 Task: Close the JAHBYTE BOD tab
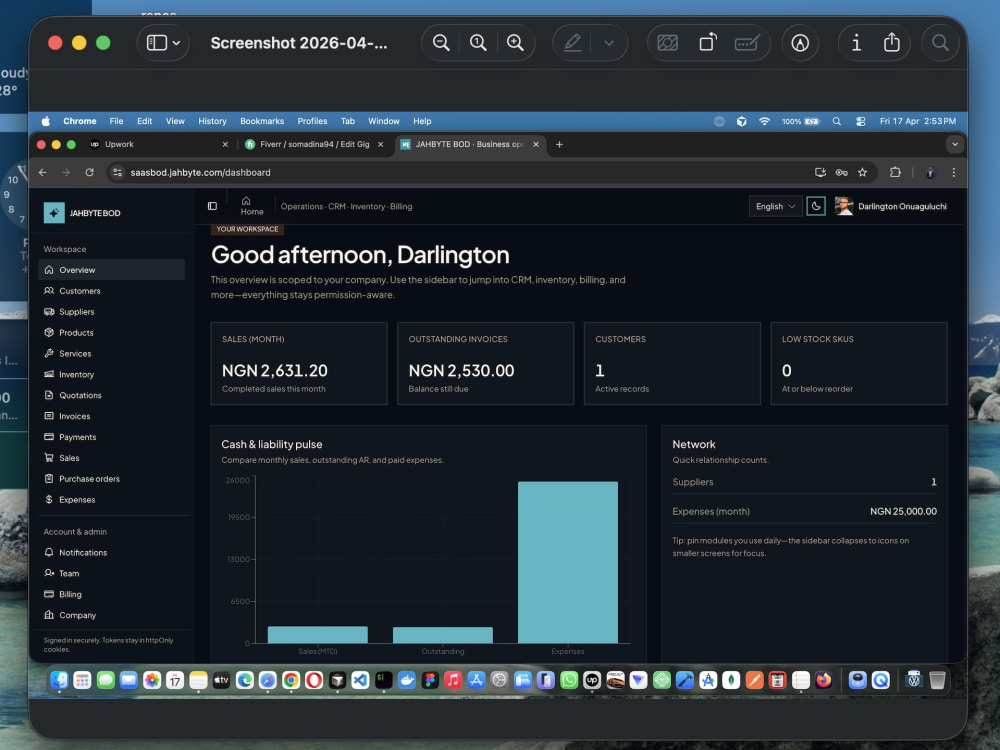pyautogui.click(x=536, y=145)
